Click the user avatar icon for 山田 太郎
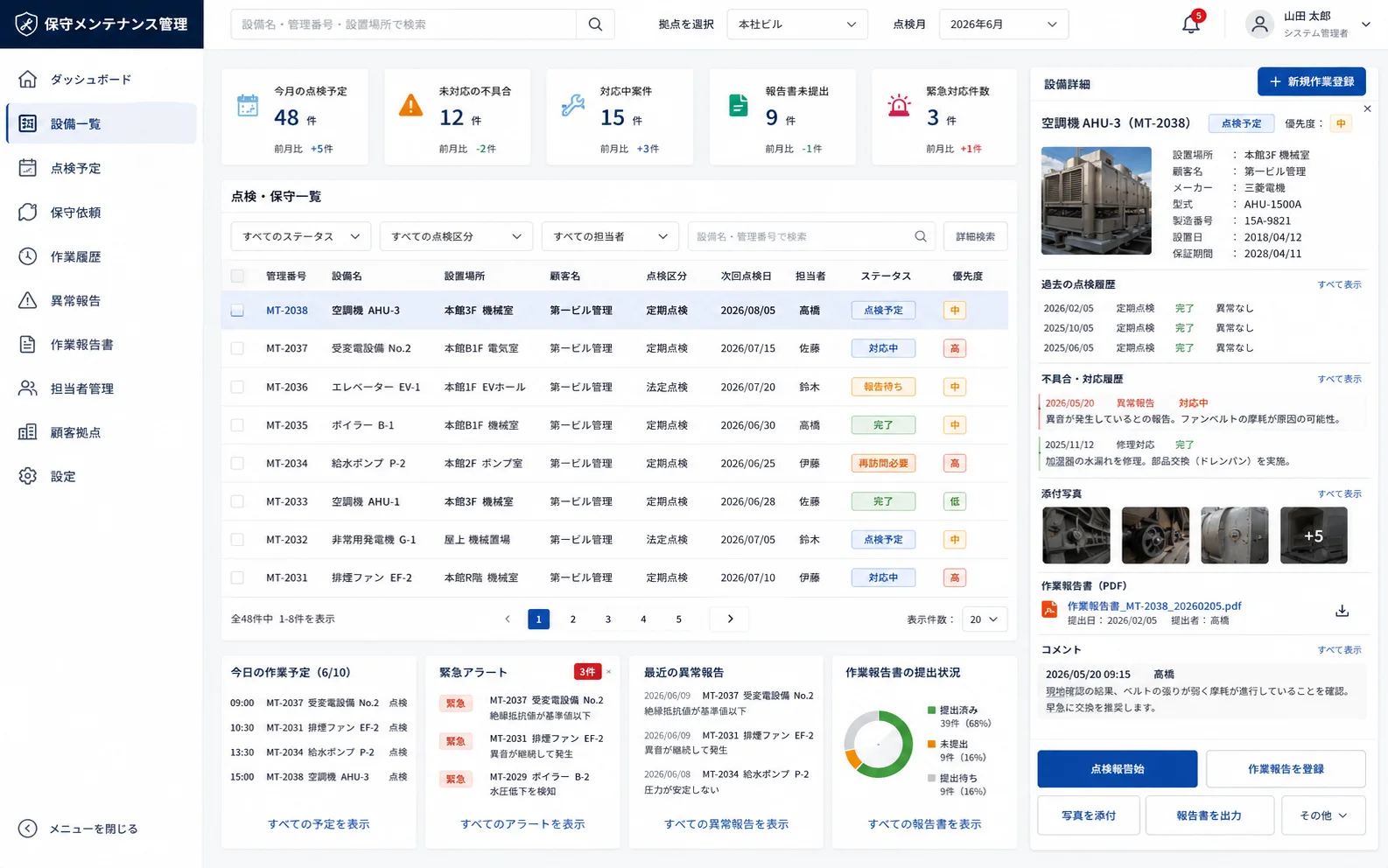Image resolution: width=1388 pixels, height=868 pixels. (x=1259, y=24)
